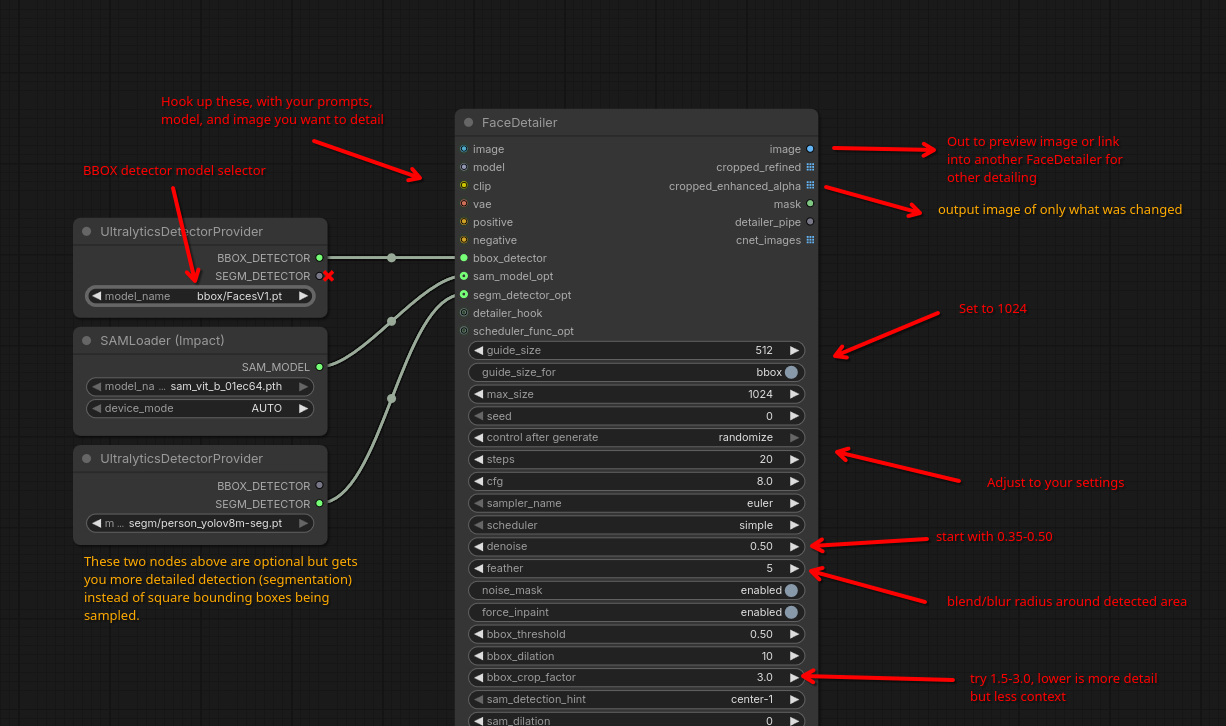Click the BBOX_DETECTOR output socket on top node

pos(319,258)
